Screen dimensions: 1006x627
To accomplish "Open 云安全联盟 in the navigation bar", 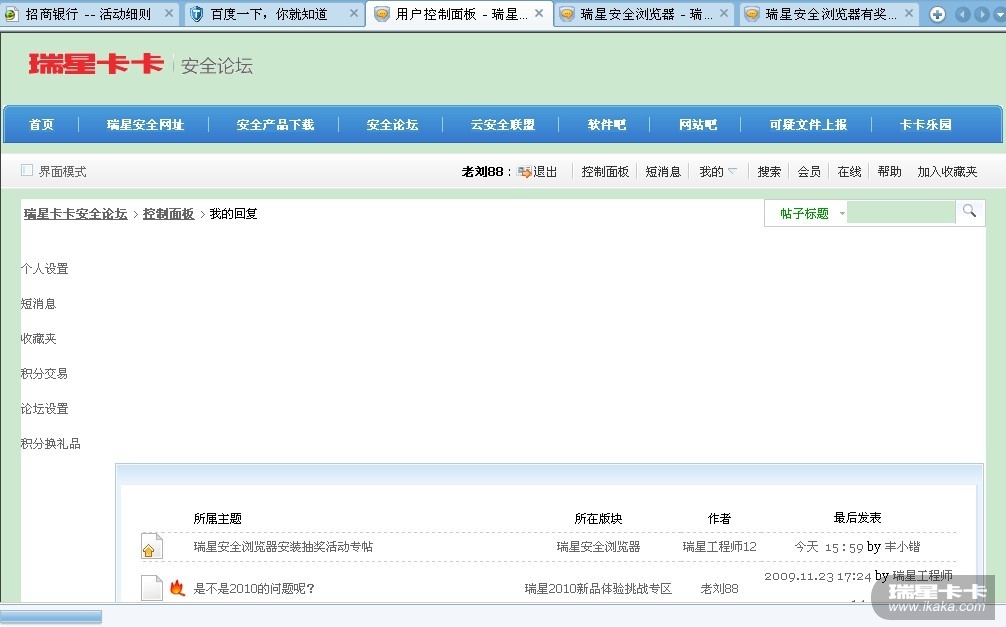I will (x=502, y=125).
